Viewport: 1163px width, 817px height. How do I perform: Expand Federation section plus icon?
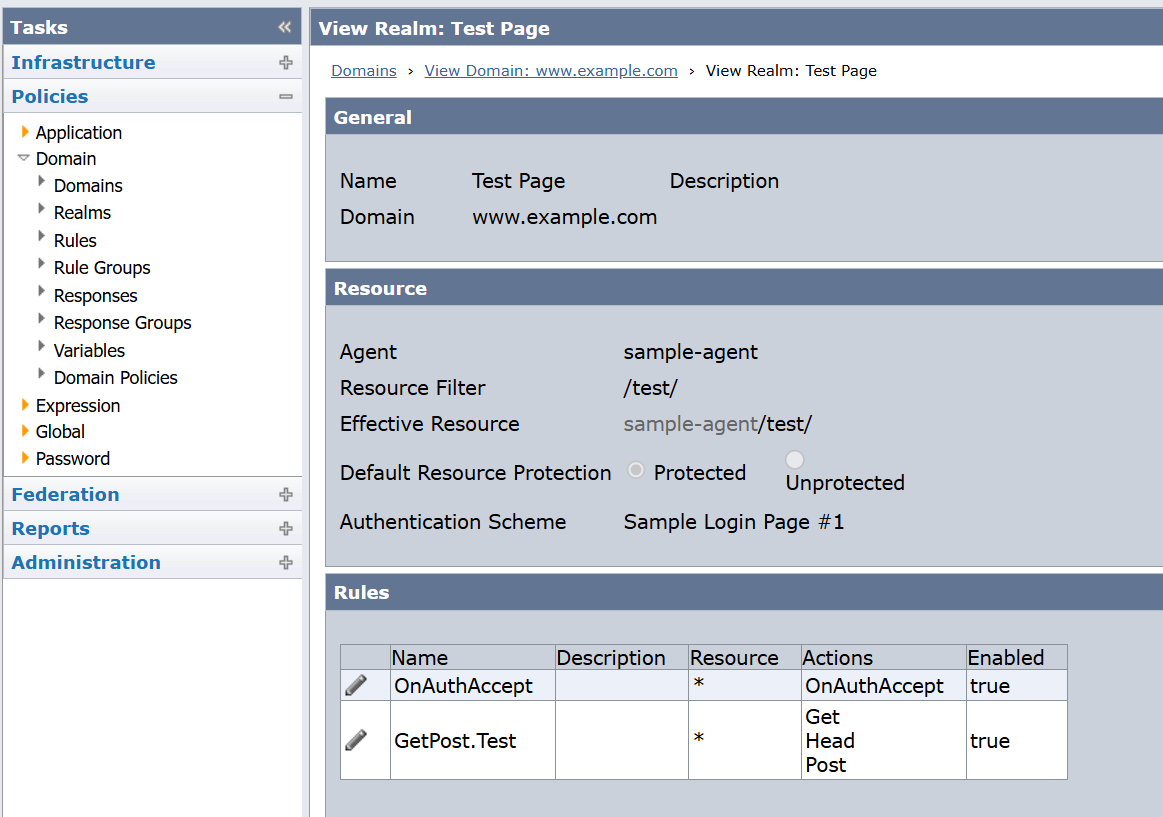[286, 494]
